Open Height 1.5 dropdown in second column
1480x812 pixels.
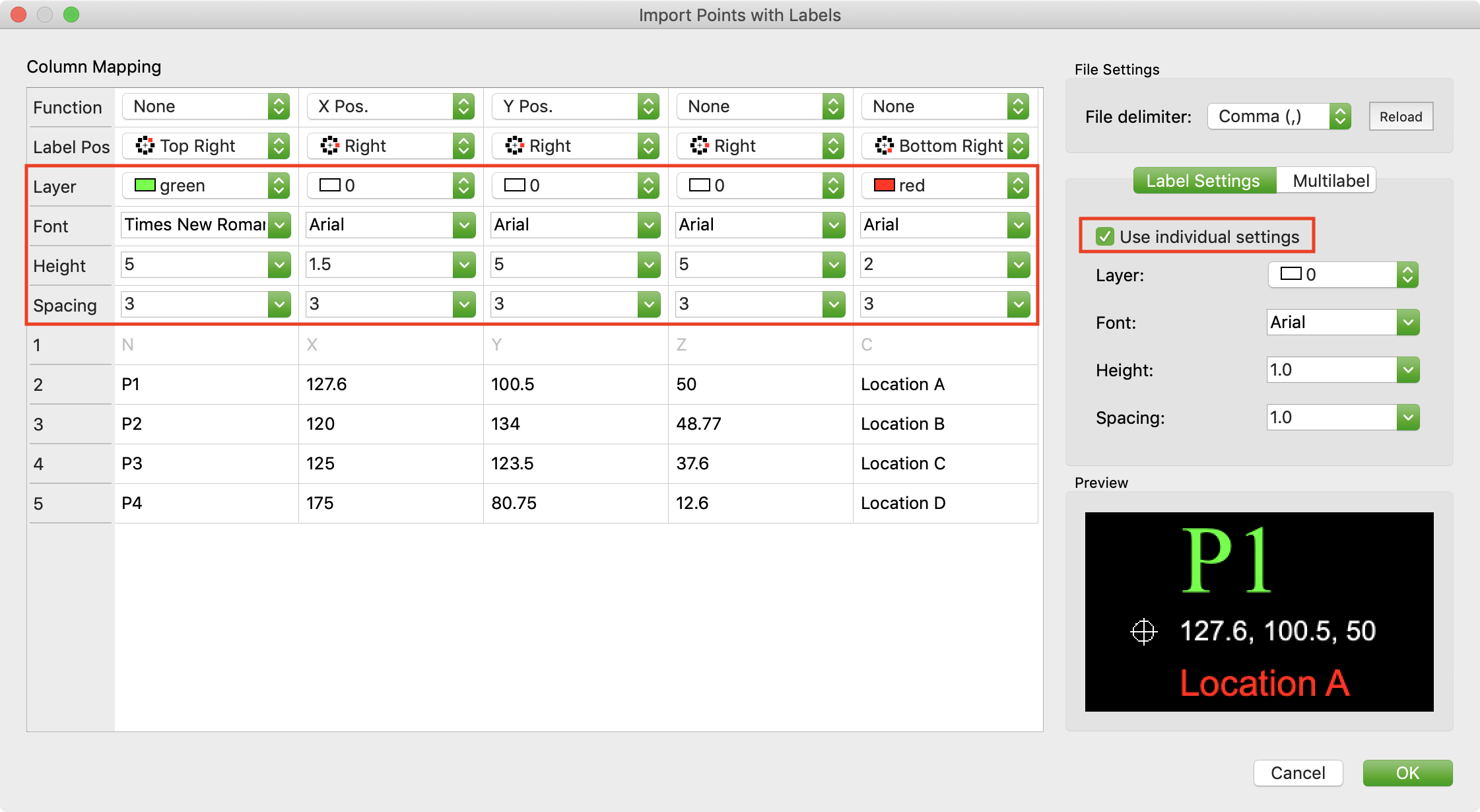pos(464,265)
